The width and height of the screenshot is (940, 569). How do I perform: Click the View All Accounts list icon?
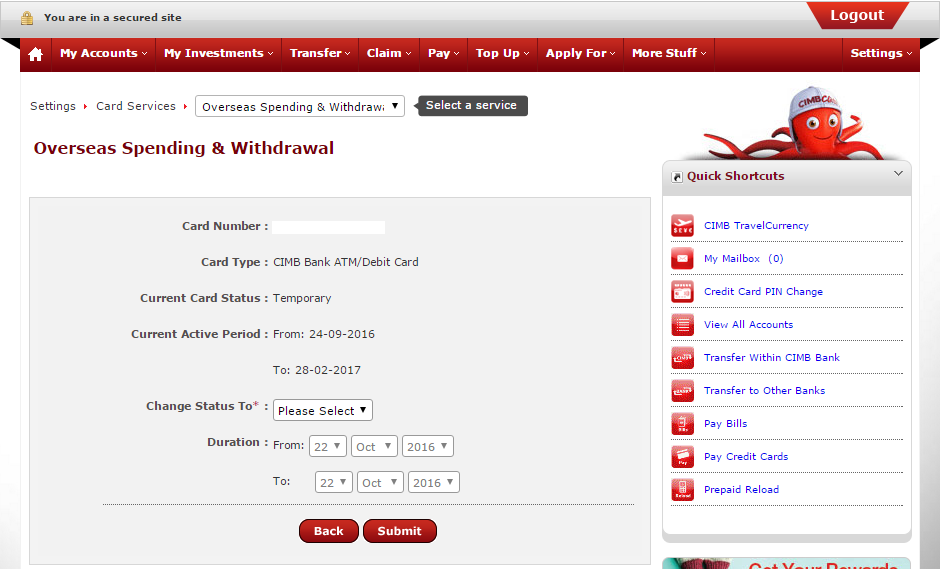(682, 324)
